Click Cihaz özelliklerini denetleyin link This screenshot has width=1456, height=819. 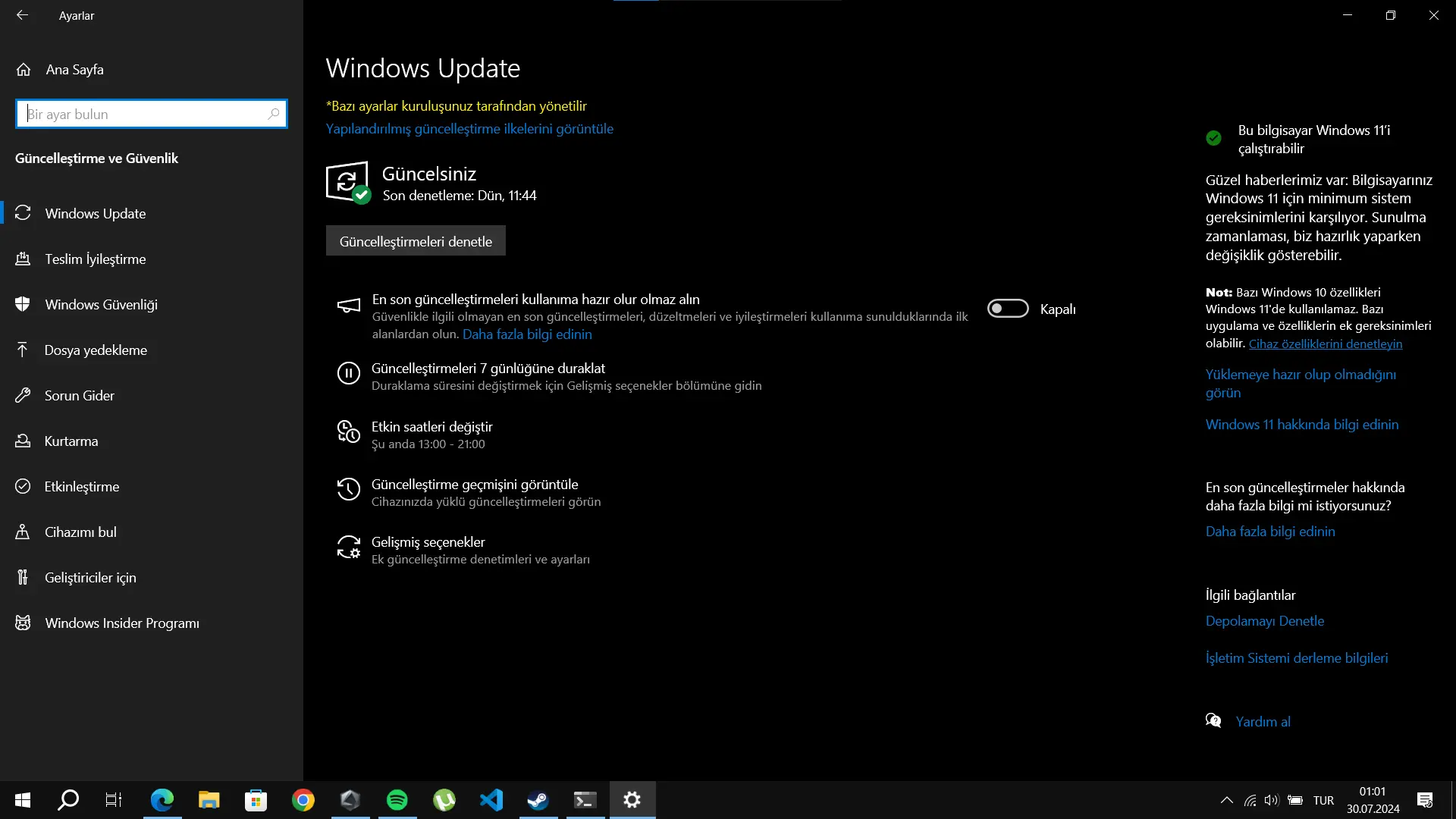pos(1326,344)
